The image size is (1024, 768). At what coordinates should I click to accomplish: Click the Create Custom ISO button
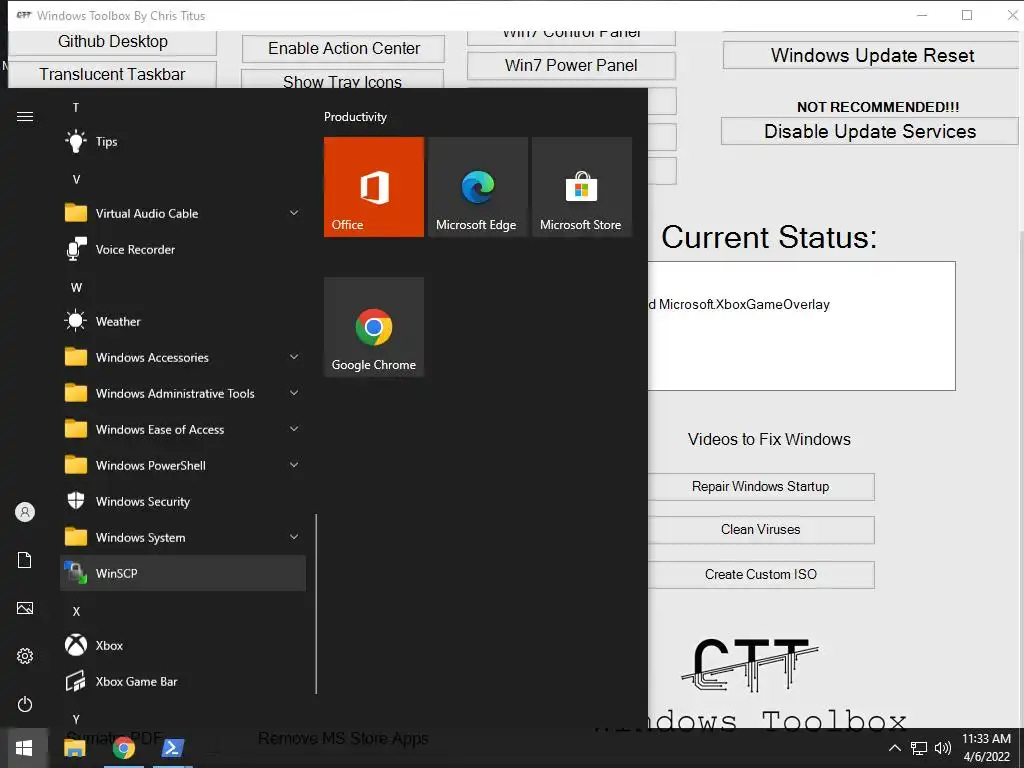(761, 575)
